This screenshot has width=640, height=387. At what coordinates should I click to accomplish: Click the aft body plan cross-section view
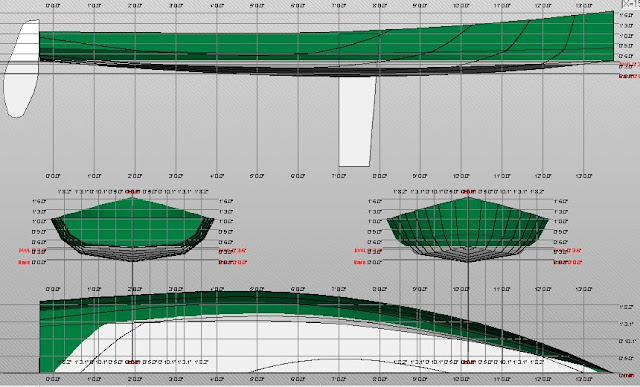click(133, 229)
